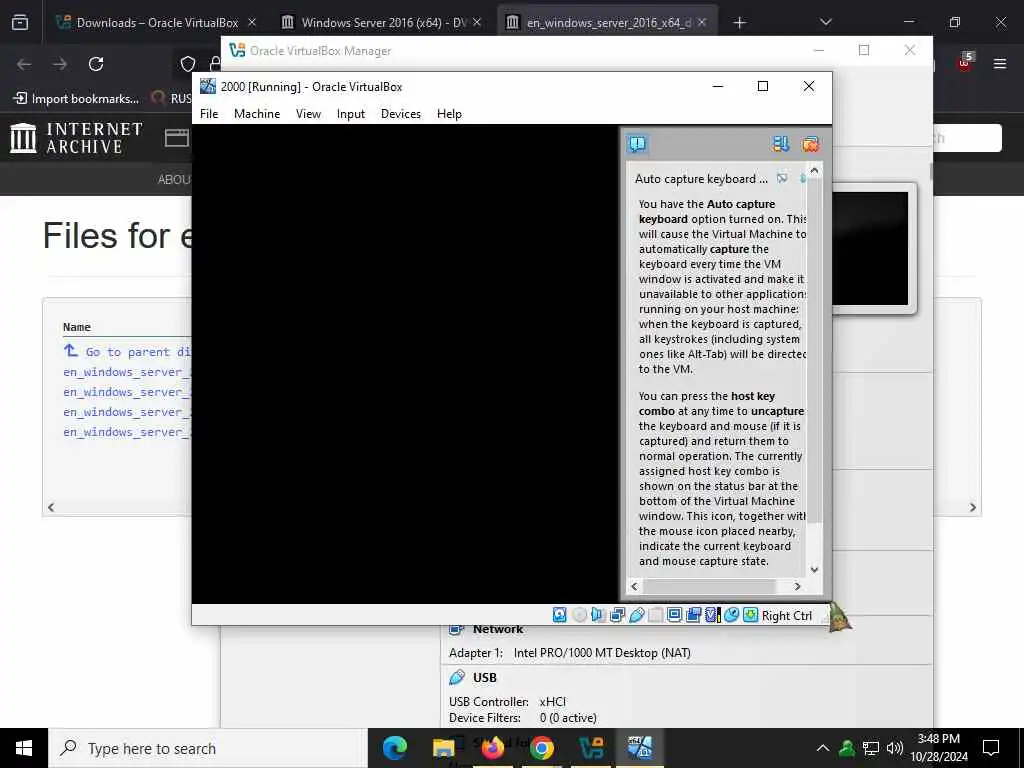Image resolution: width=1024 pixels, height=768 pixels.
Task: Open the File menu in VM window
Action: [209, 114]
